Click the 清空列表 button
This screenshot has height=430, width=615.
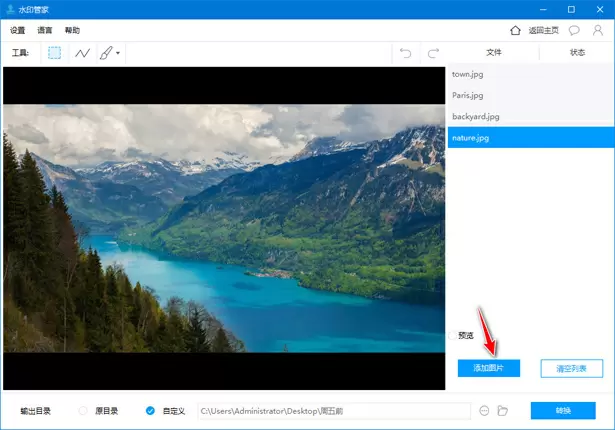571,368
